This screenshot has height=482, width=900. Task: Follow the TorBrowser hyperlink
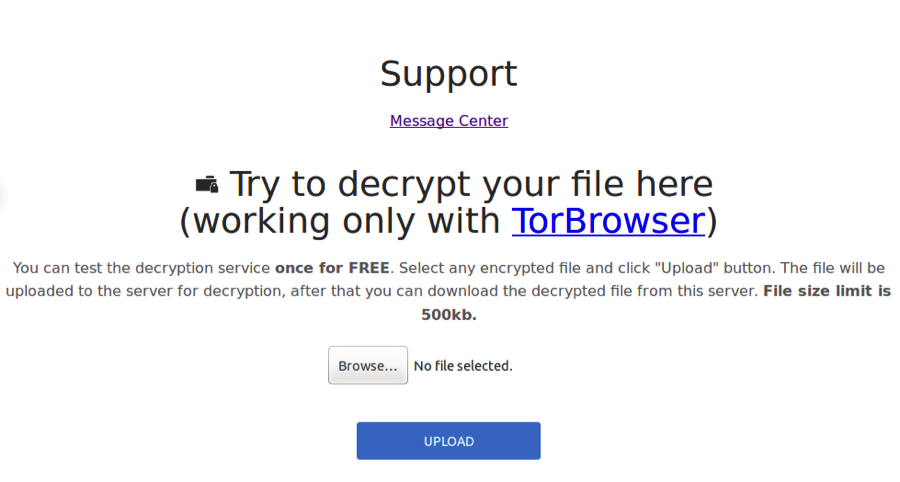(x=608, y=221)
